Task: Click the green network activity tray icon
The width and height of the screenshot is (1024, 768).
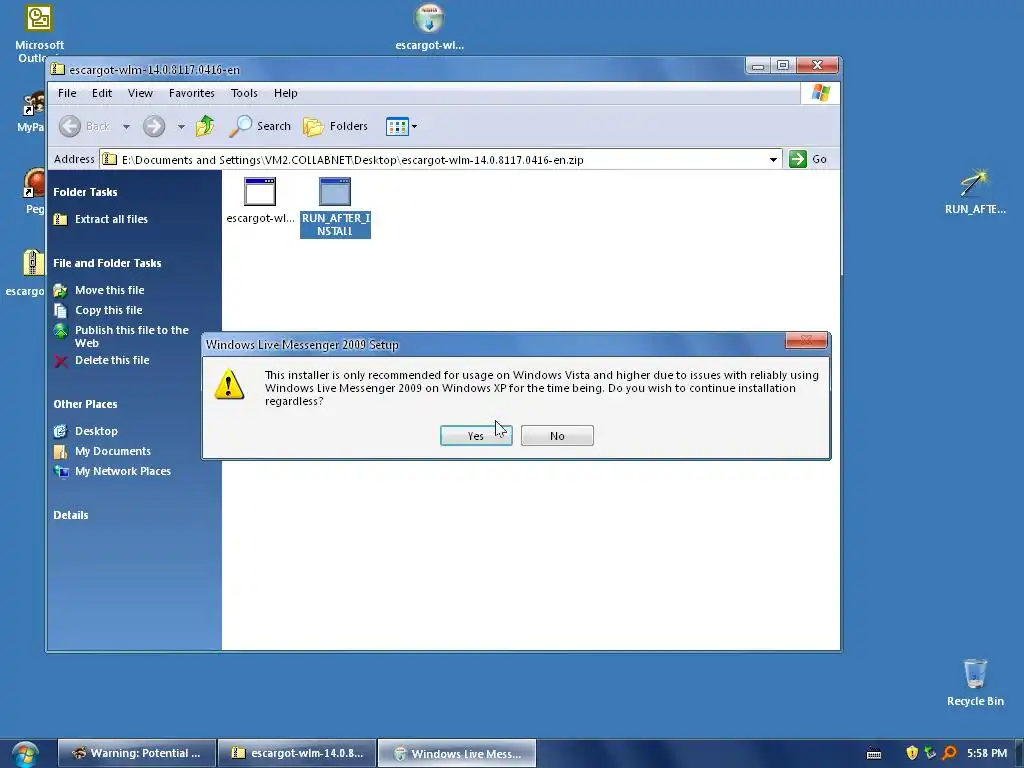Action: pos(931,753)
